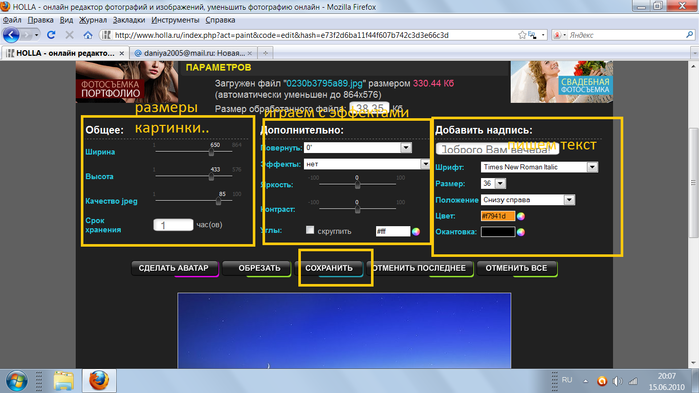Open color picker beside outline swatch

521,232
